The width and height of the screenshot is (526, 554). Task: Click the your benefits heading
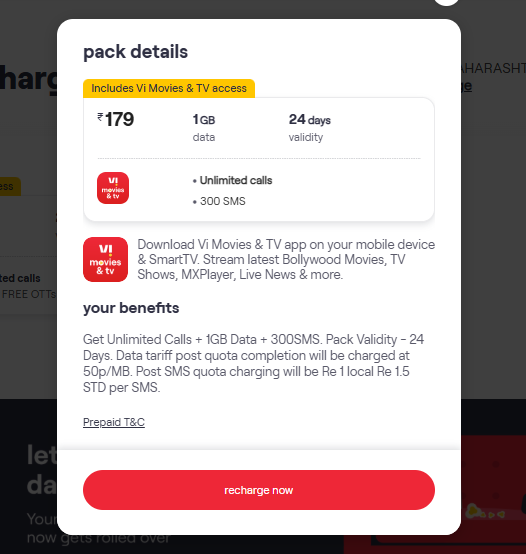[131, 308]
